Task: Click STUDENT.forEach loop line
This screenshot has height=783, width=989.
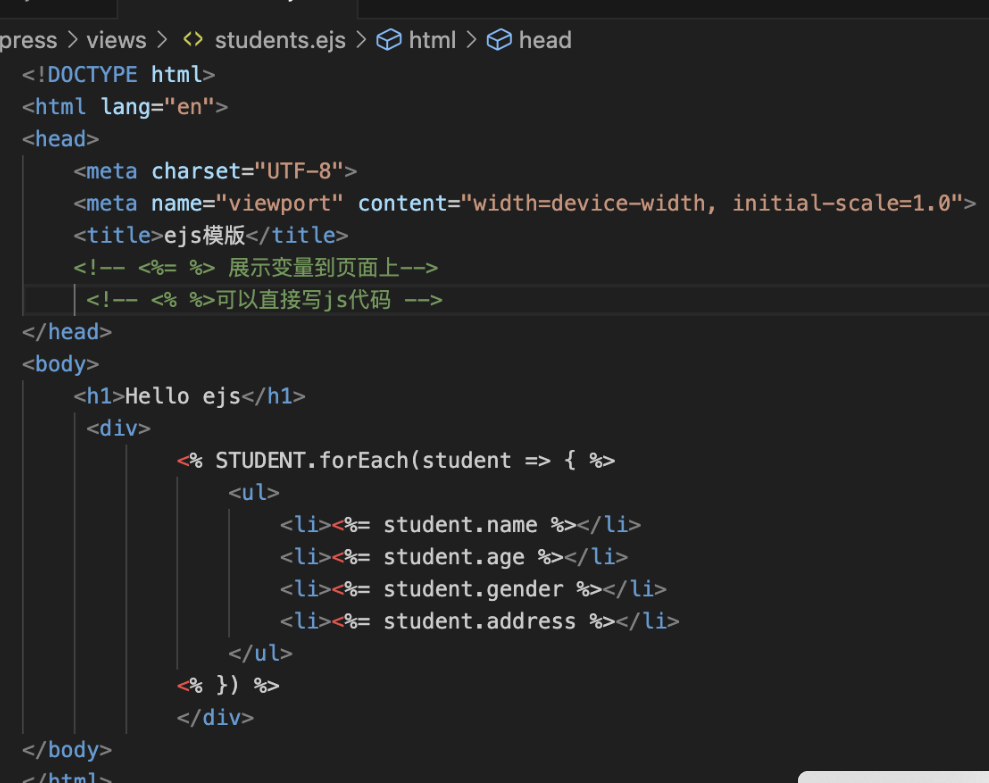Action: coord(396,461)
